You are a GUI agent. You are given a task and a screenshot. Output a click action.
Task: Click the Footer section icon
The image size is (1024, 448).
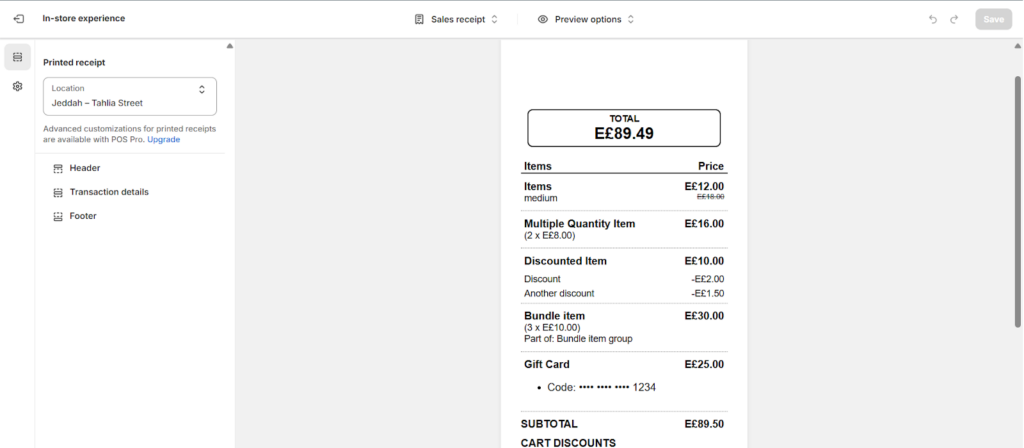pyautogui.click(x=58, y=216)
